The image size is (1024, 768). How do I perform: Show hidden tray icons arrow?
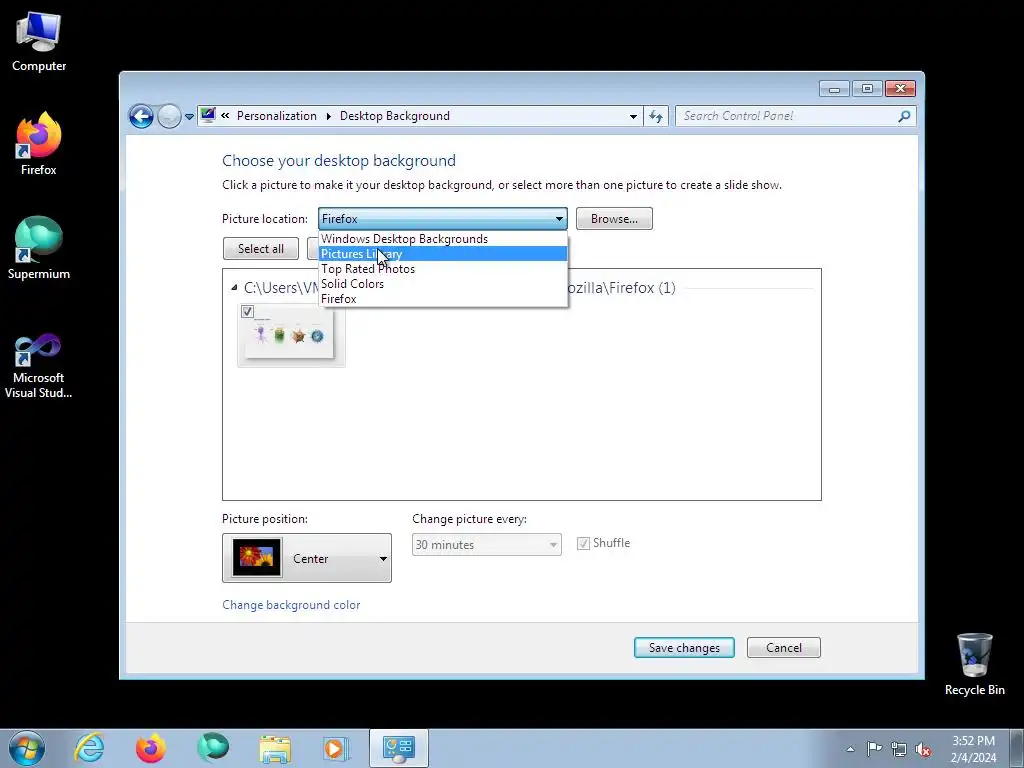[x=850, y=749]
